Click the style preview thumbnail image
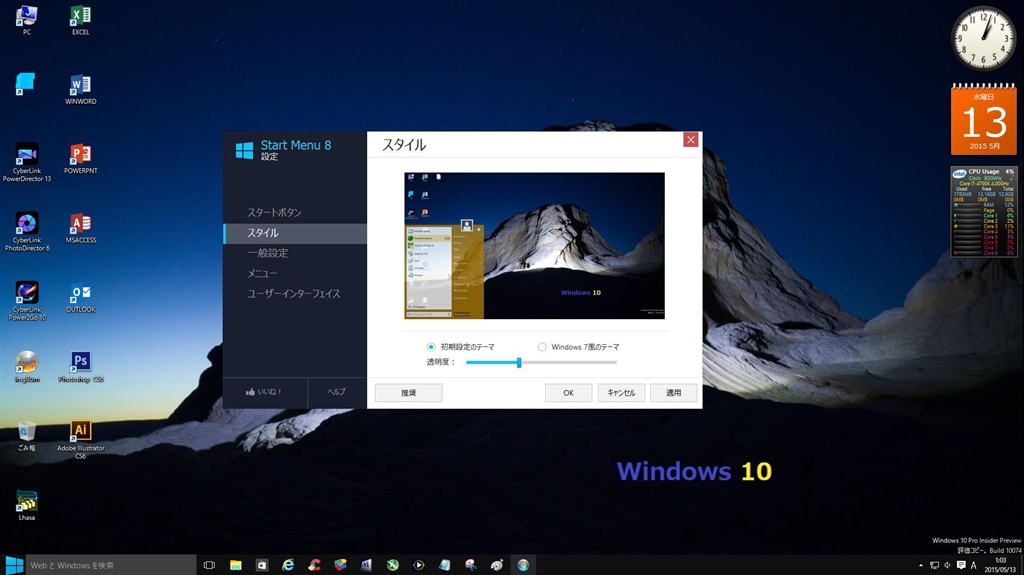The height and width of the screenshot is (575, 1024). tap(534, 246)
